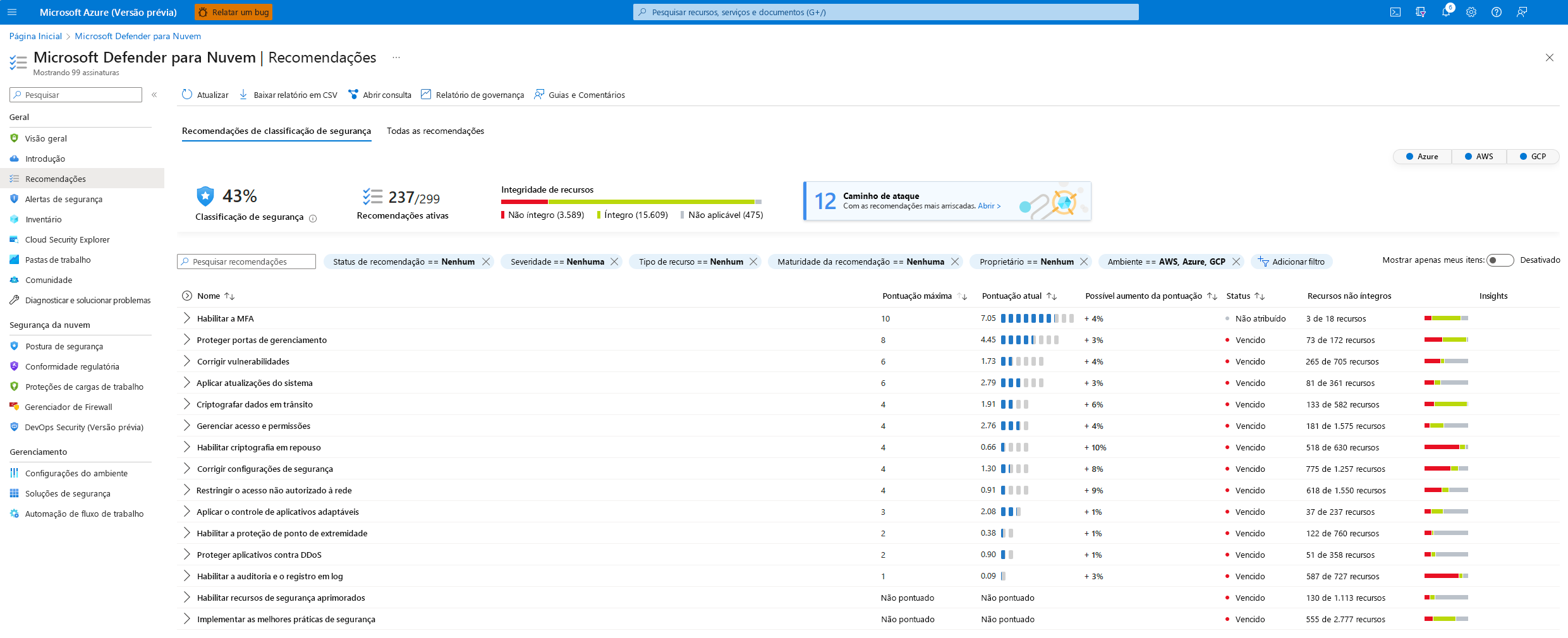Switch to Todas as recomendações tab

click(x=435, y=131)
